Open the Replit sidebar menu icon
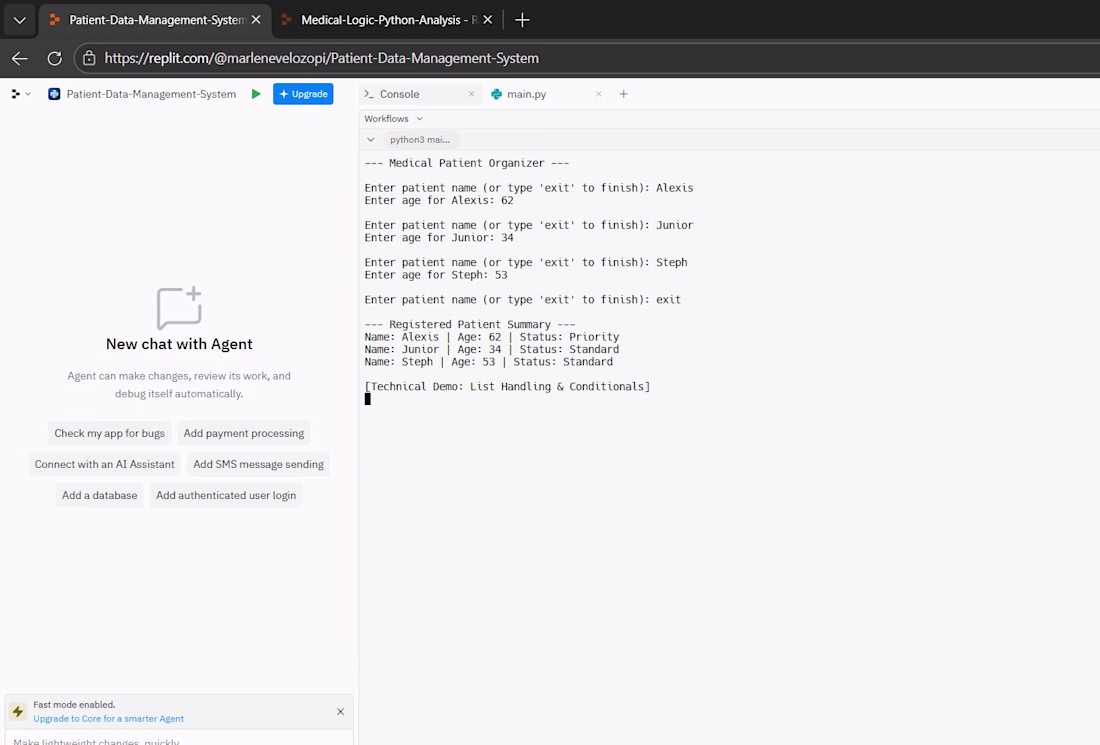 pos(20,94)
